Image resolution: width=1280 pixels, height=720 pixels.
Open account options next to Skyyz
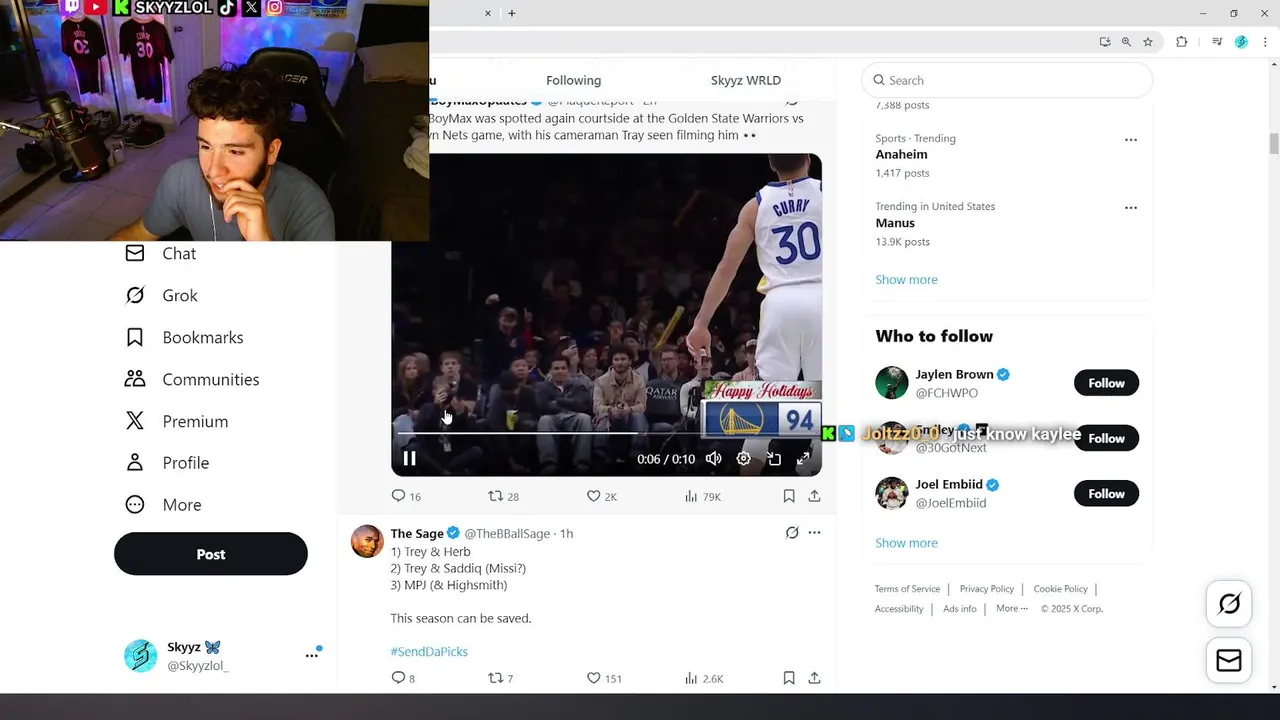coord(312,655)
